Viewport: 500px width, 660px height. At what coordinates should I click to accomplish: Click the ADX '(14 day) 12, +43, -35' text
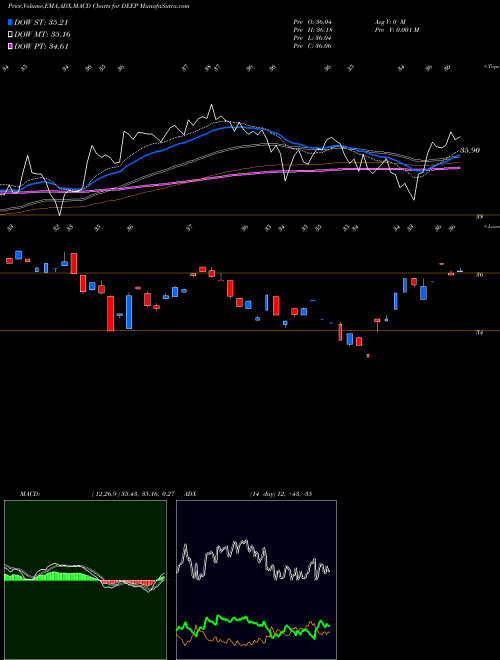coord(280,494)
